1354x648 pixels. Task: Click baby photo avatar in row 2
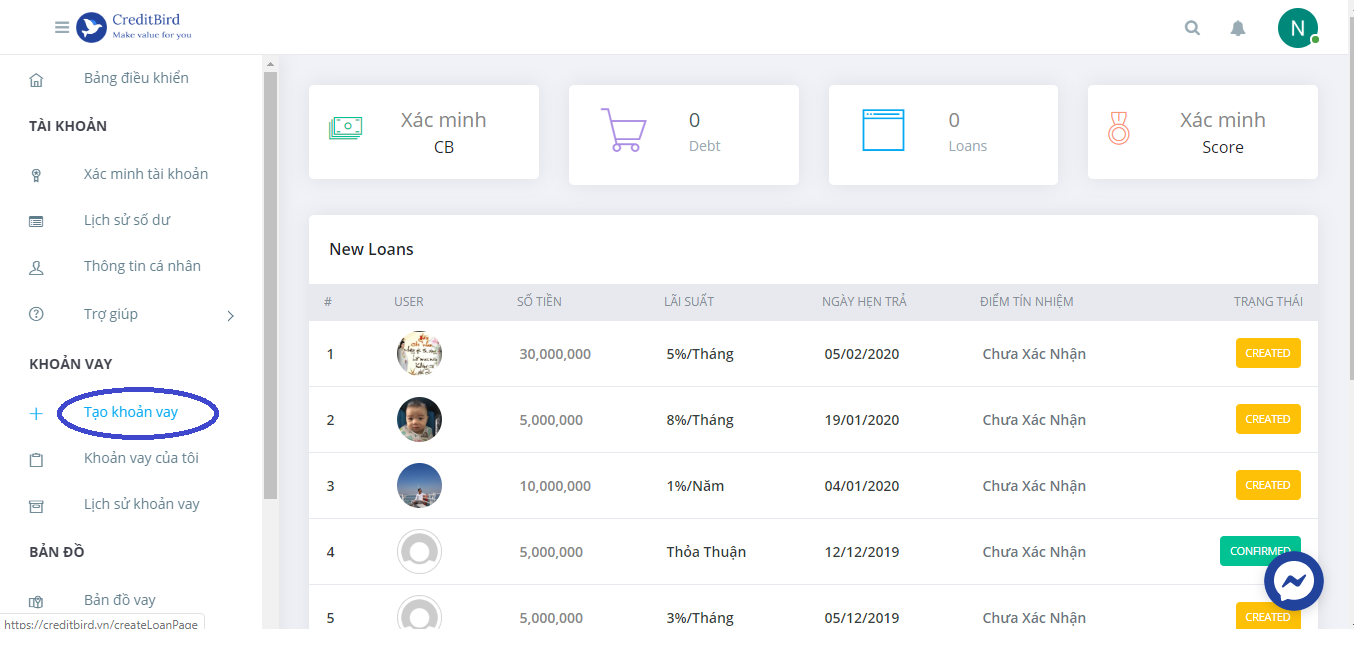click(x=419, y=419)
